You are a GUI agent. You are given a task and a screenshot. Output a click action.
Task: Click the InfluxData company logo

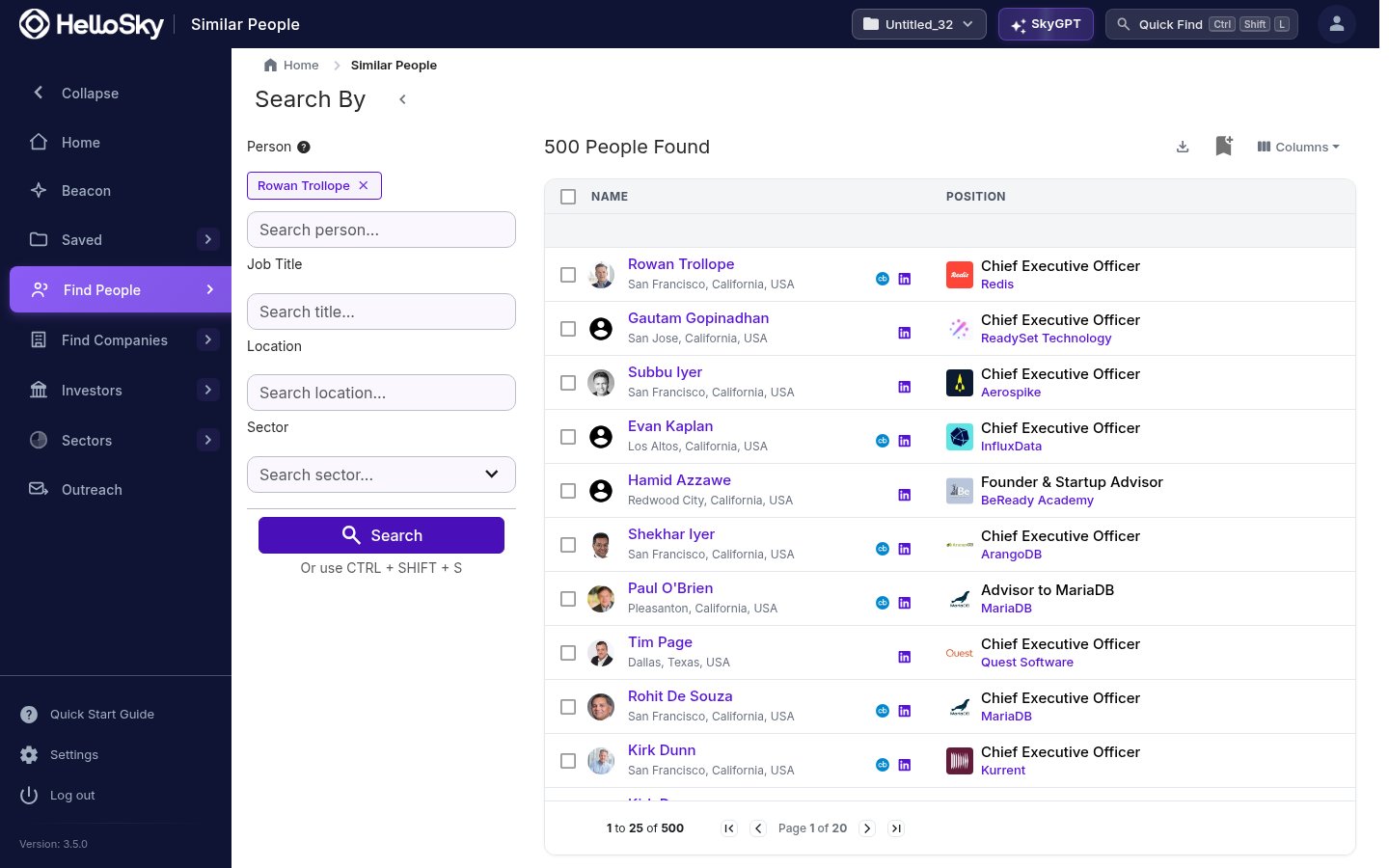point(960,437)
